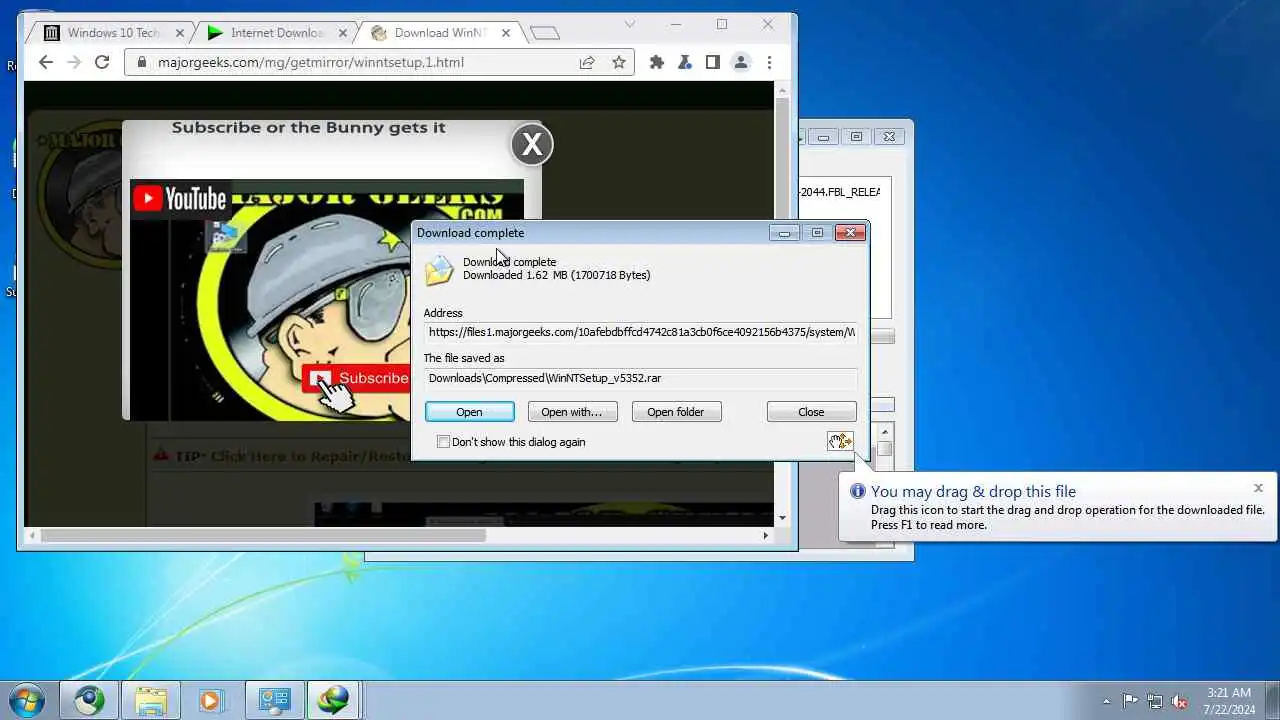This screenshot has height=720, width=1280.
Task: Click the flask labs icon in Chrome toolbar
Action: (x=685, y=62)
